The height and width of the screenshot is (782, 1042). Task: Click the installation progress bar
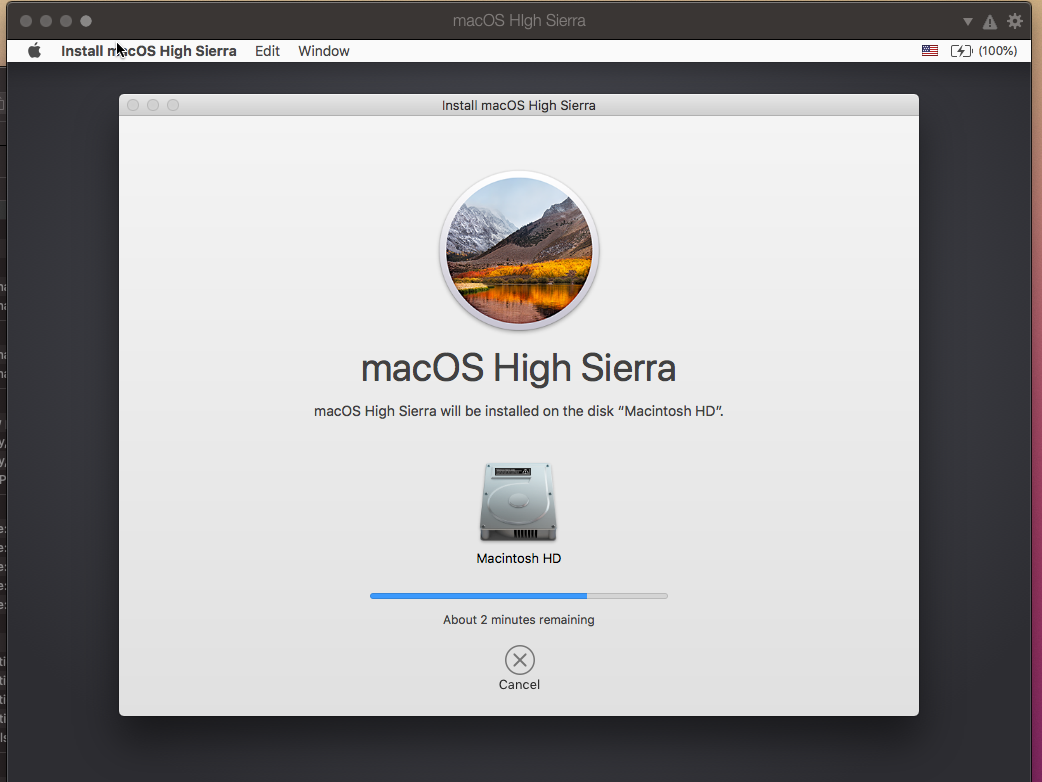pos(518,596)
